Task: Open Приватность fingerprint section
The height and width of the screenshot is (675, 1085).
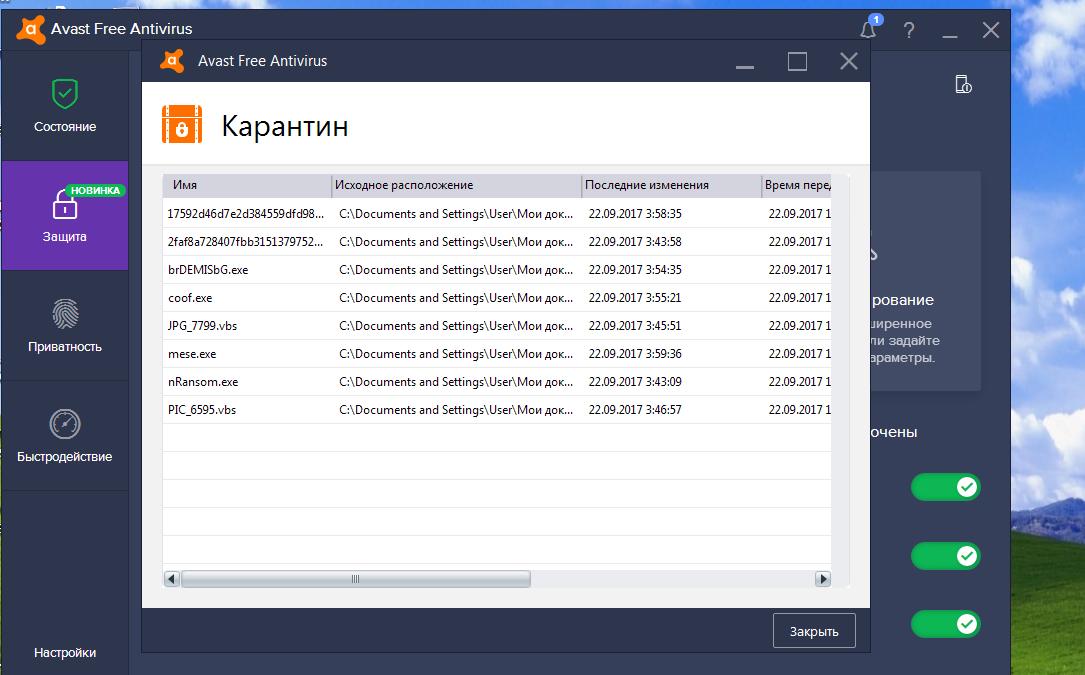Action: (65, 315)
